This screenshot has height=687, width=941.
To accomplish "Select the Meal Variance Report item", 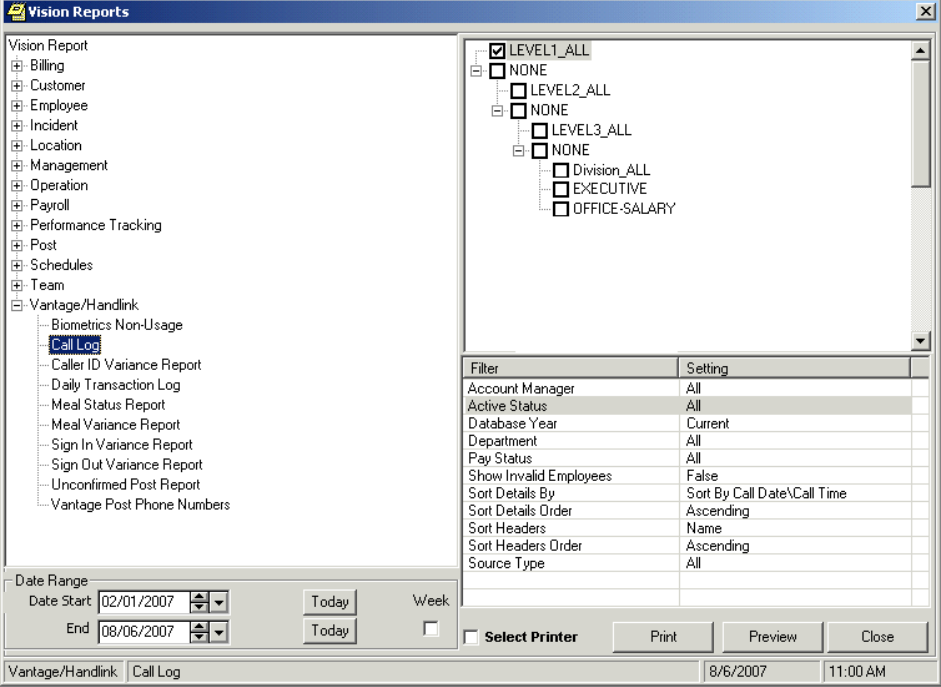I will [116, 425].
